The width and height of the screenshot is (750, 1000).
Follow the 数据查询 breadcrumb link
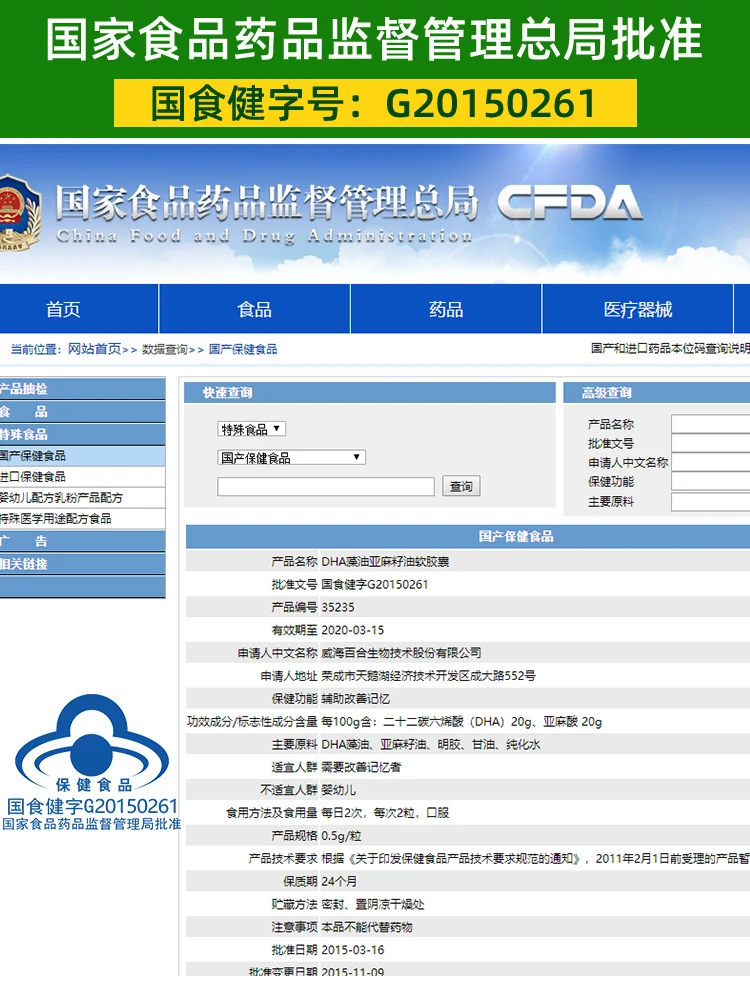tap(165, 349)
